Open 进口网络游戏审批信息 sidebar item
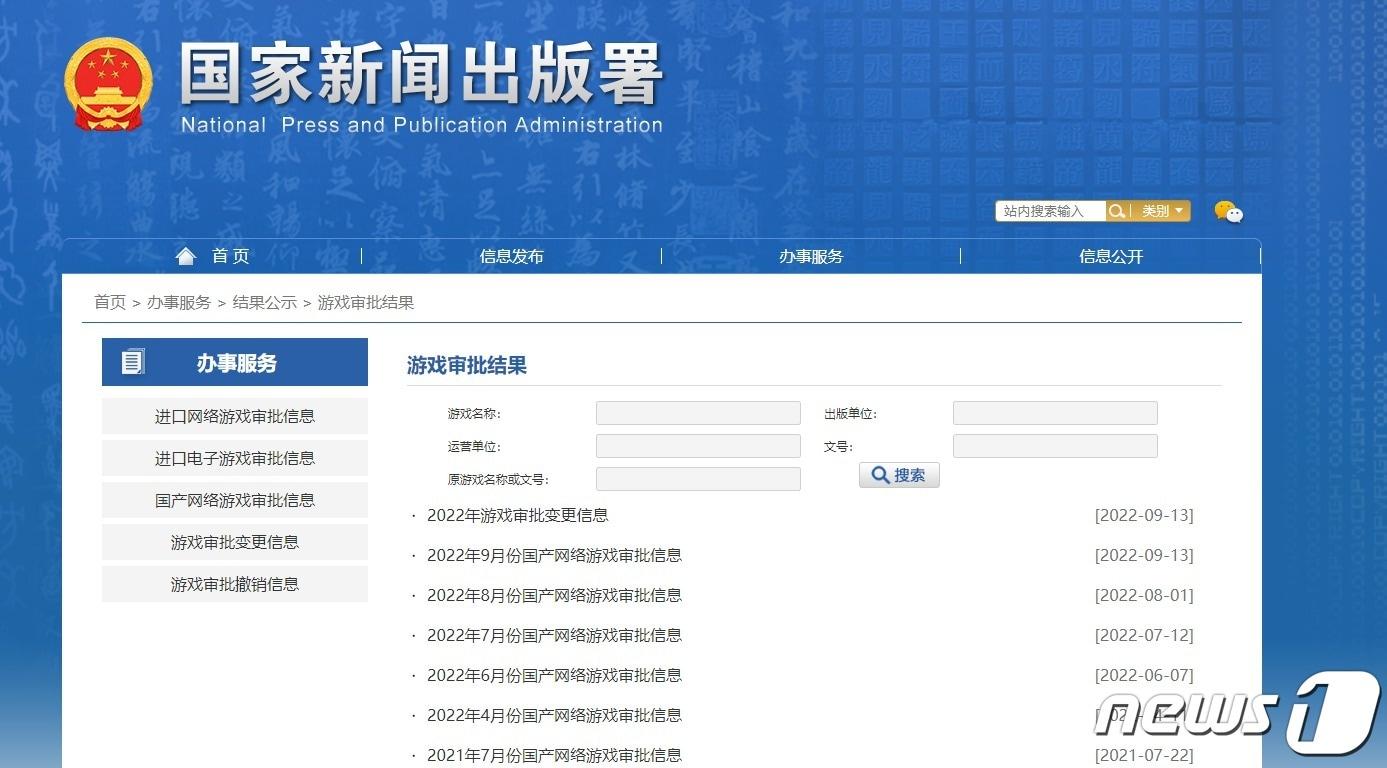This screenshot has width=1387, height=768. point(235,416)
